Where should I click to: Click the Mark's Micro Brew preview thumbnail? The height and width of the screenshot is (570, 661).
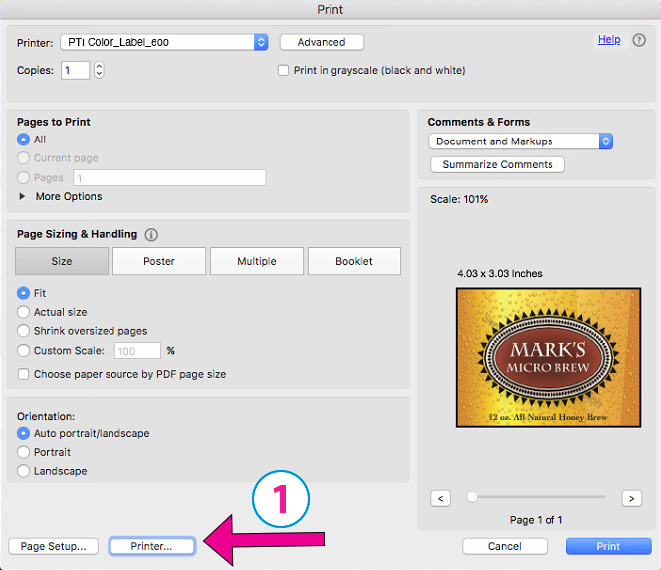click(548, 358)
